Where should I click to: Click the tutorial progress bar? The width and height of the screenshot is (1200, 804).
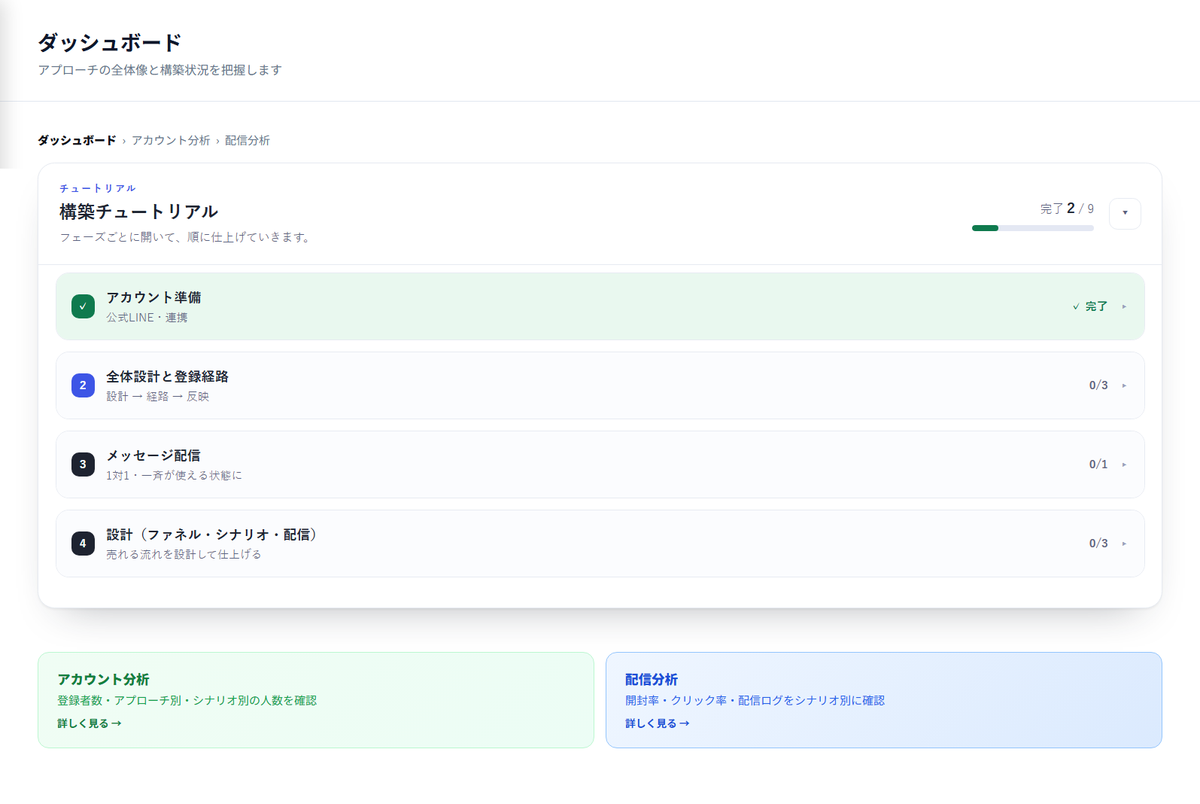1033,228
